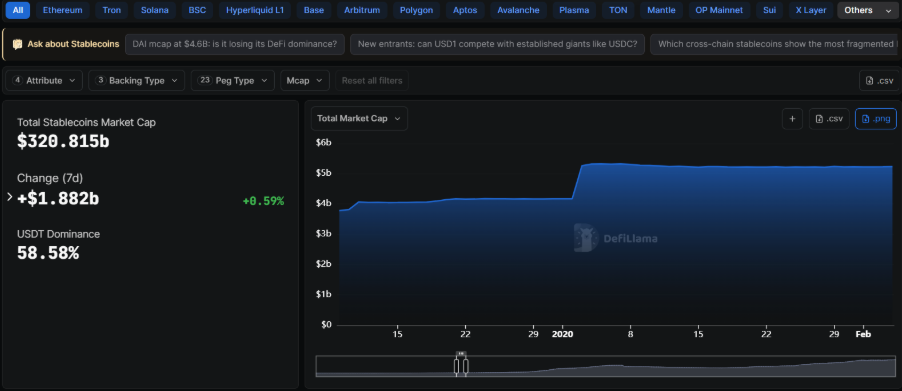Click the Ask about Stablecoins icon

[x=18, y=44]
